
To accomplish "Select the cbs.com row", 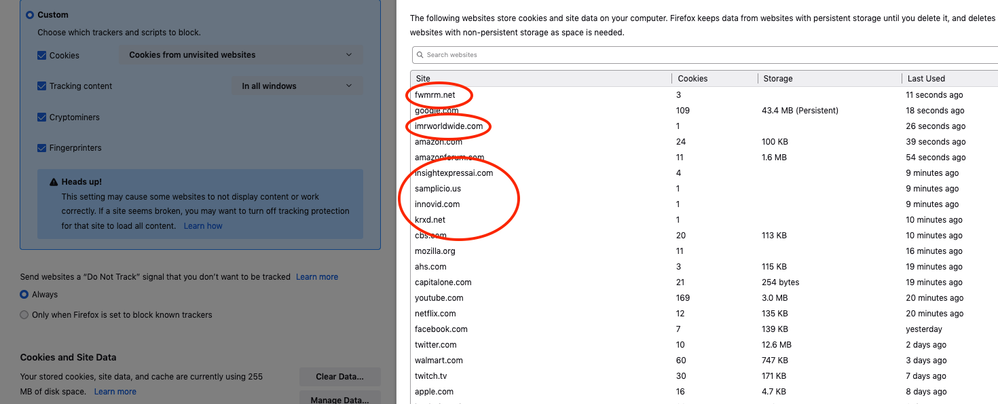I will (705, 235).
